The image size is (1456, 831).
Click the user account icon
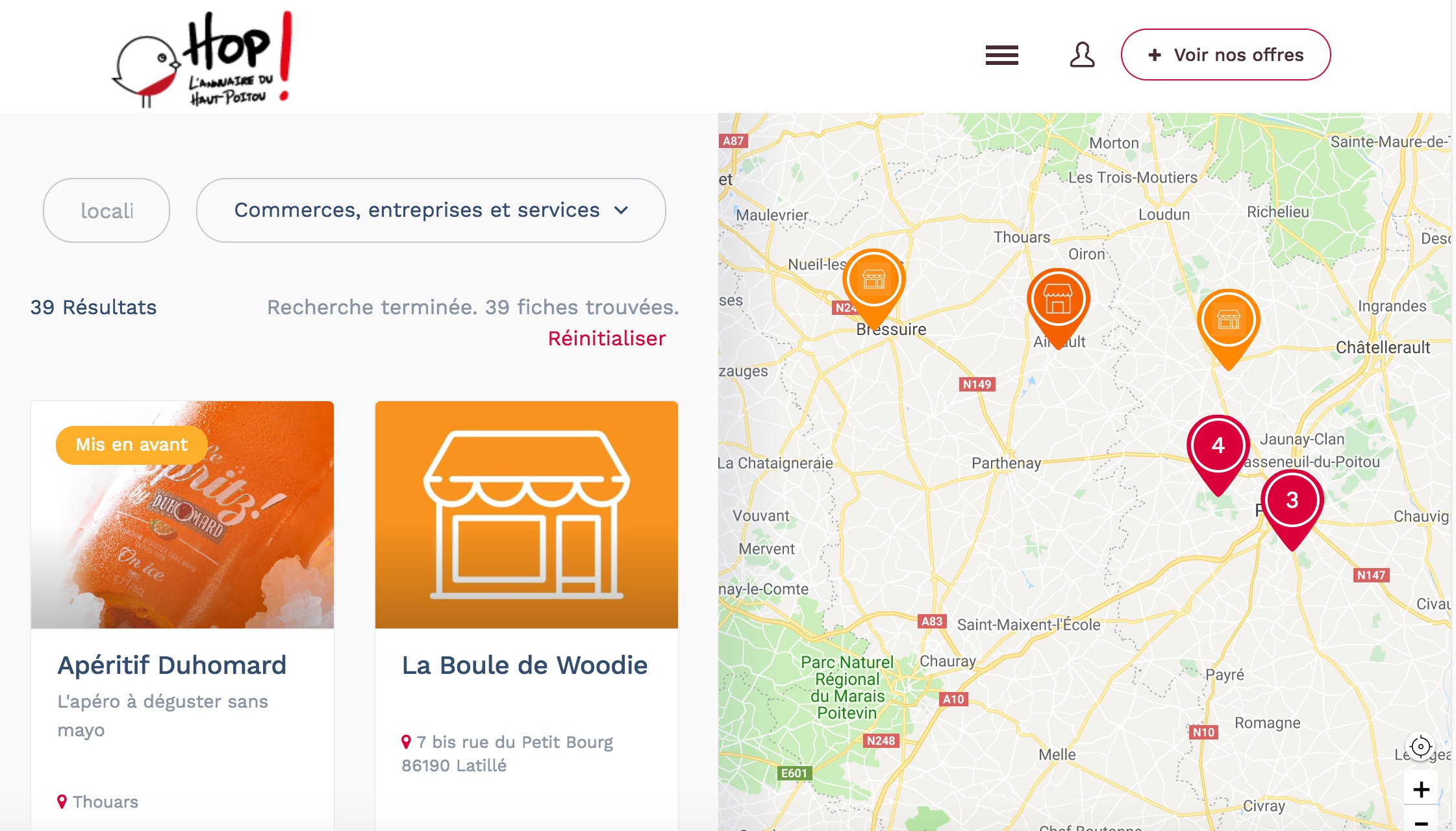click(x=1082, y=55)
